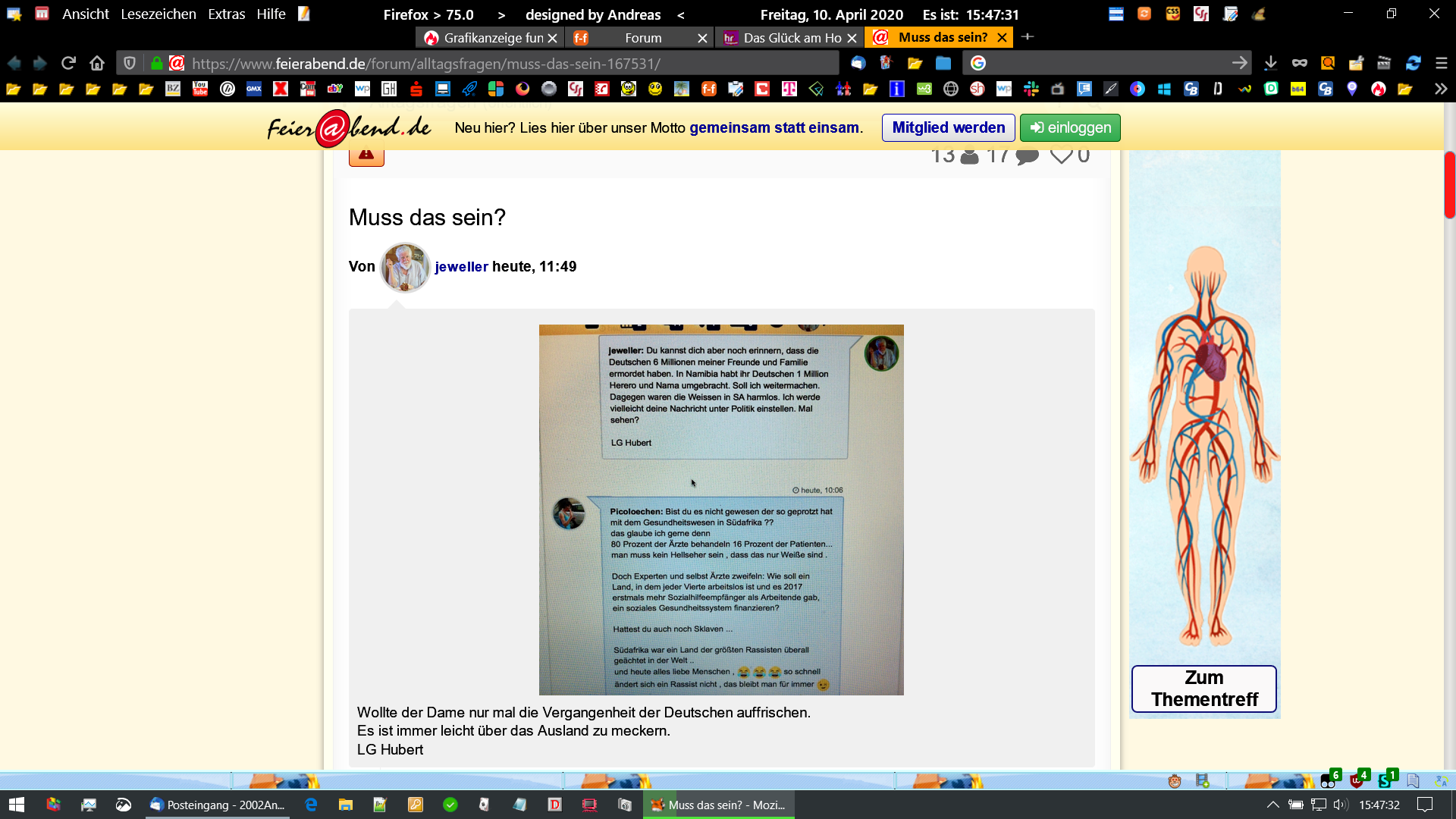Open the eBay bookmark icon
The image size is (1456, 819).
pyautogui.click(x=334, y=89)
